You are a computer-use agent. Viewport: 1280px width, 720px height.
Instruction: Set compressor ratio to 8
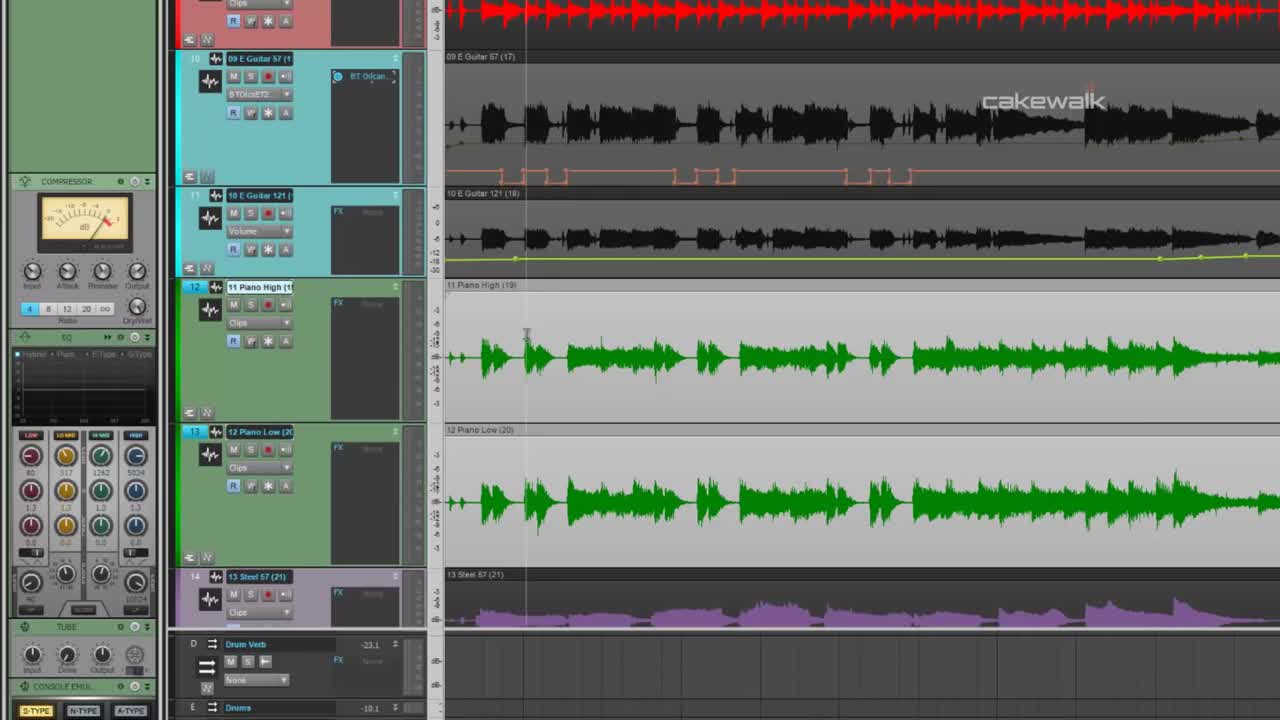point(48,309)
